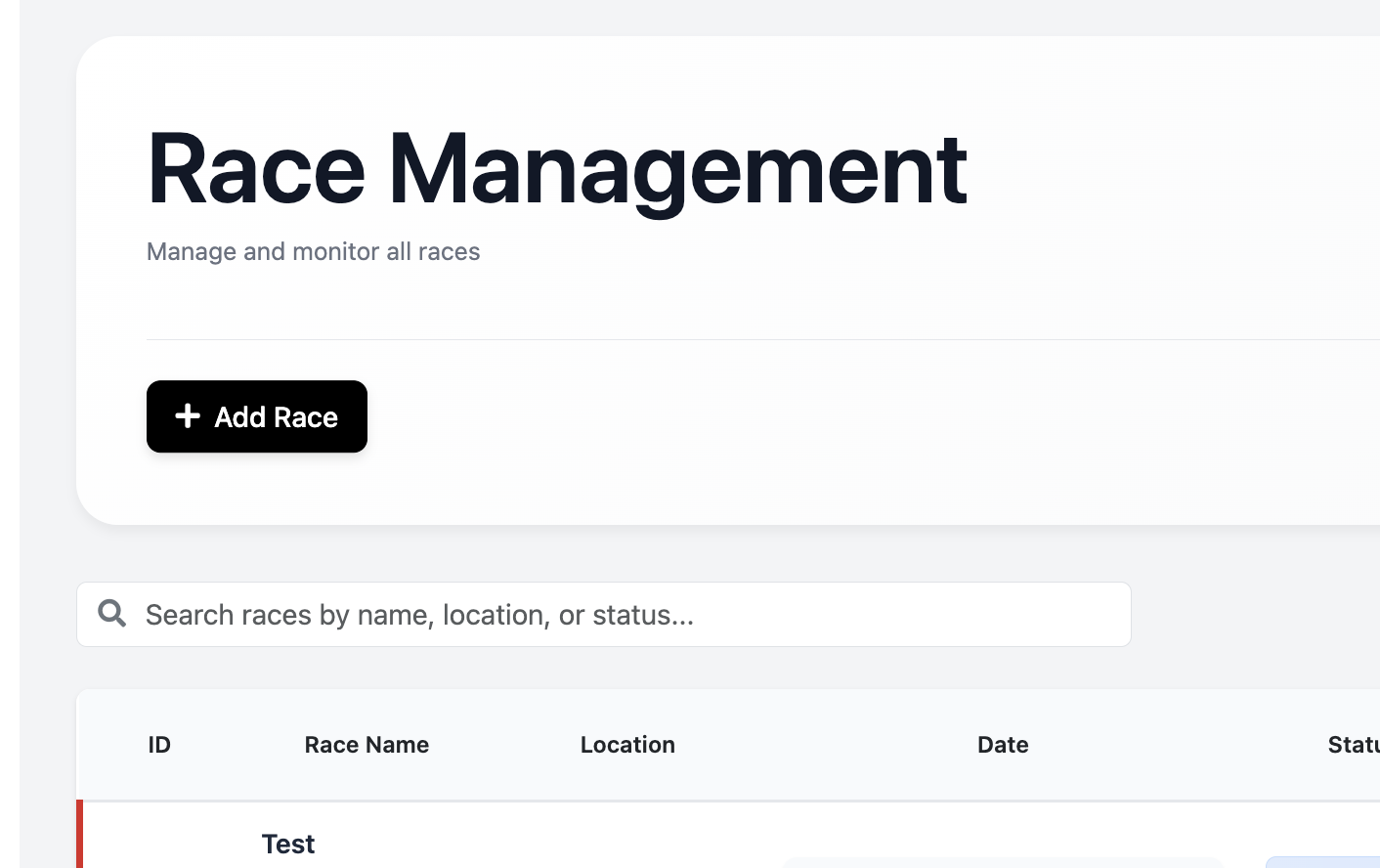This screenshot has width=1380, height=868.
Task: Click the Race Name column header
Action: 367,745
